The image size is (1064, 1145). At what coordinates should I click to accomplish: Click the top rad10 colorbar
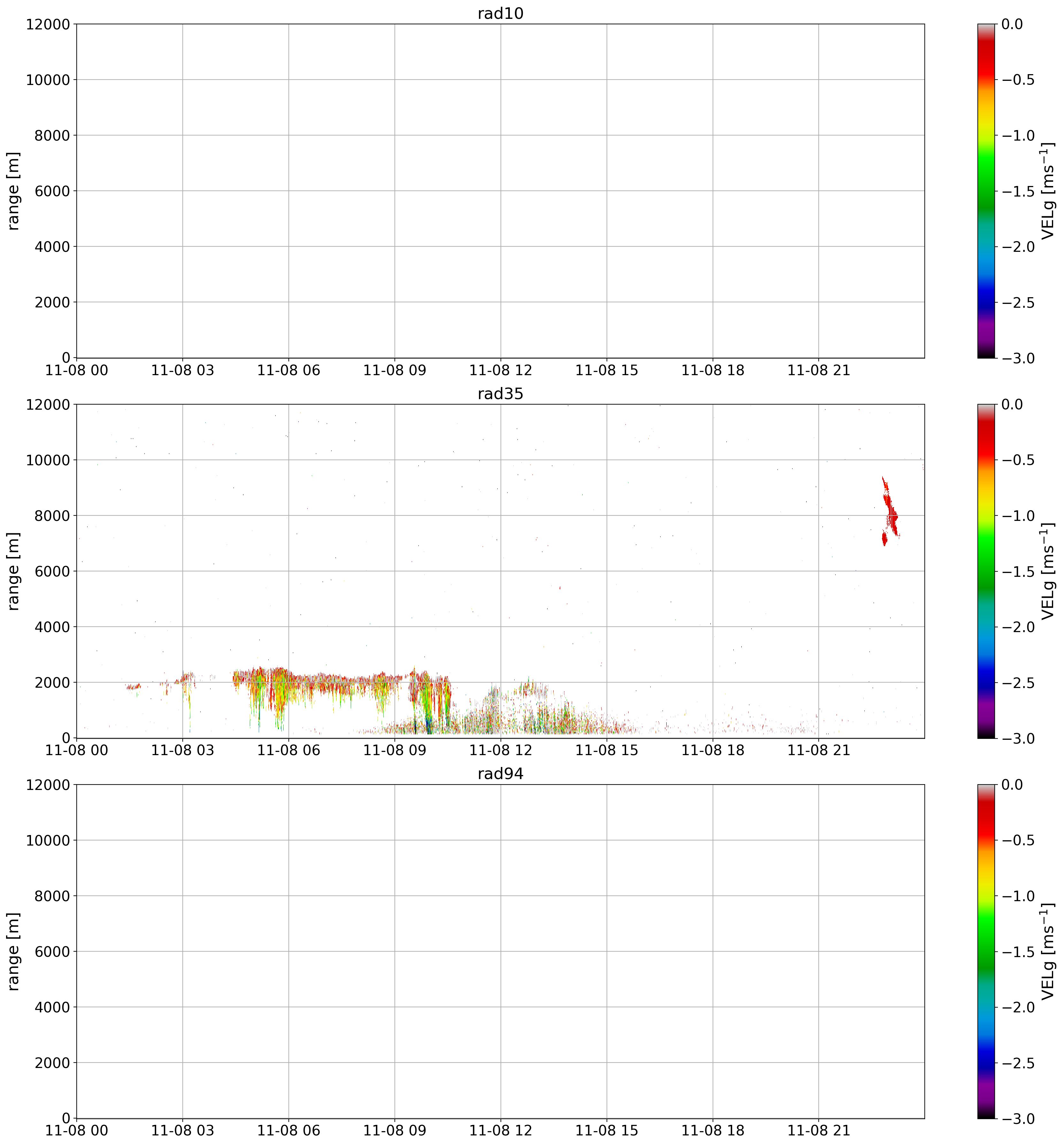(986, 191)
